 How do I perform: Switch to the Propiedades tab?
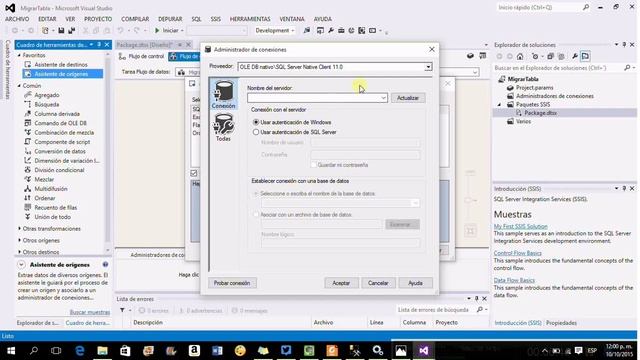point(561,323)
